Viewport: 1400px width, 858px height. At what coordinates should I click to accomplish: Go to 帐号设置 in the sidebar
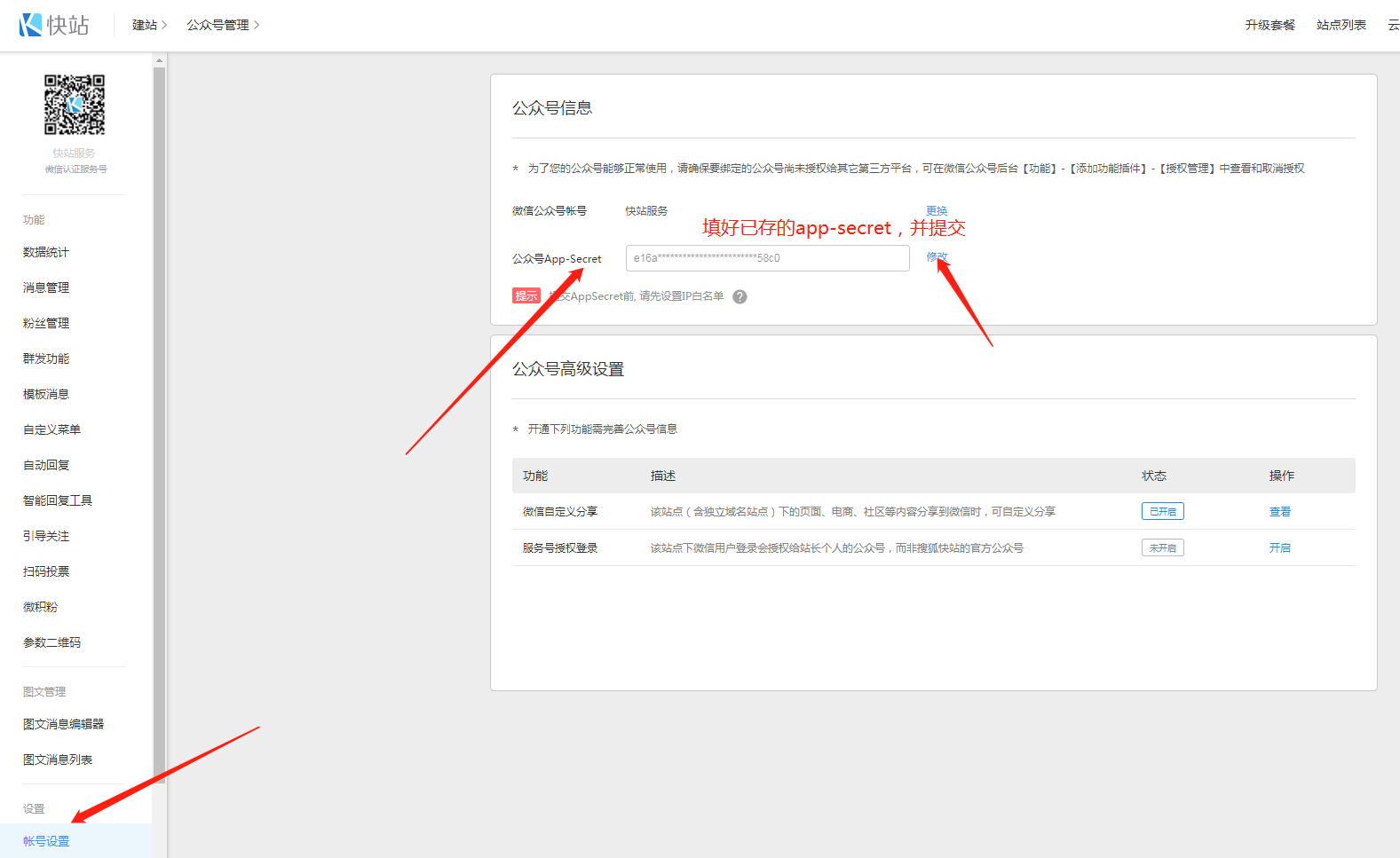pyautogui.click(x=46, y=841)
